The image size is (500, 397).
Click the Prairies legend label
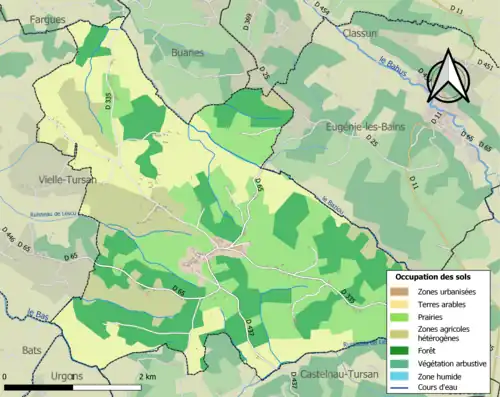point(430,317)
